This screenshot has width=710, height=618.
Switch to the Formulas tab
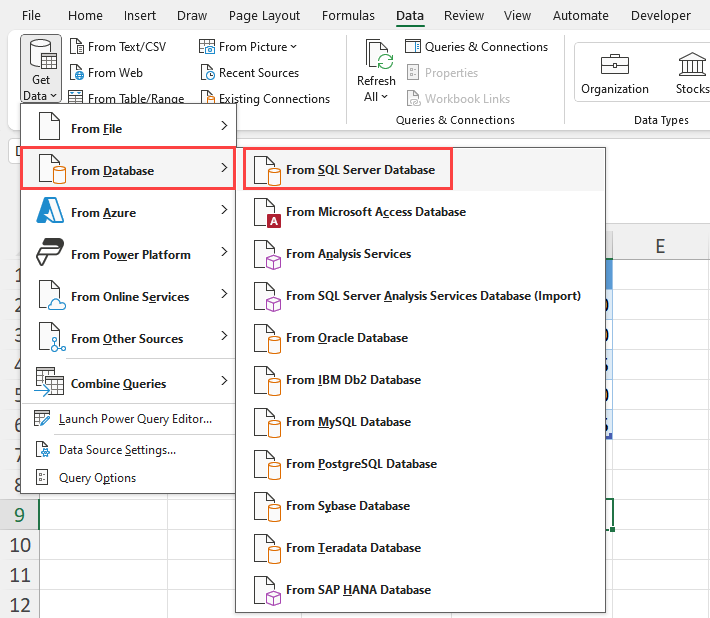[348, 15]
